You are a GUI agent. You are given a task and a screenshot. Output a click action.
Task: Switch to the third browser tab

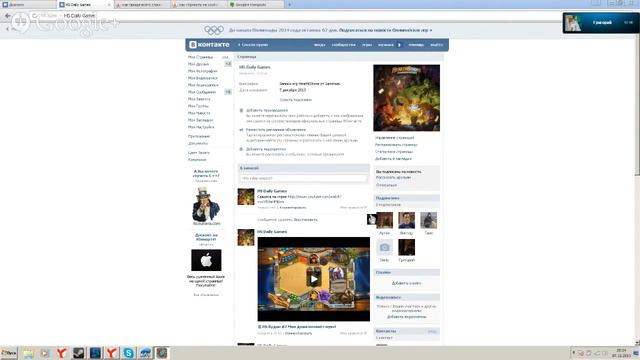click(x=142, y=4)
